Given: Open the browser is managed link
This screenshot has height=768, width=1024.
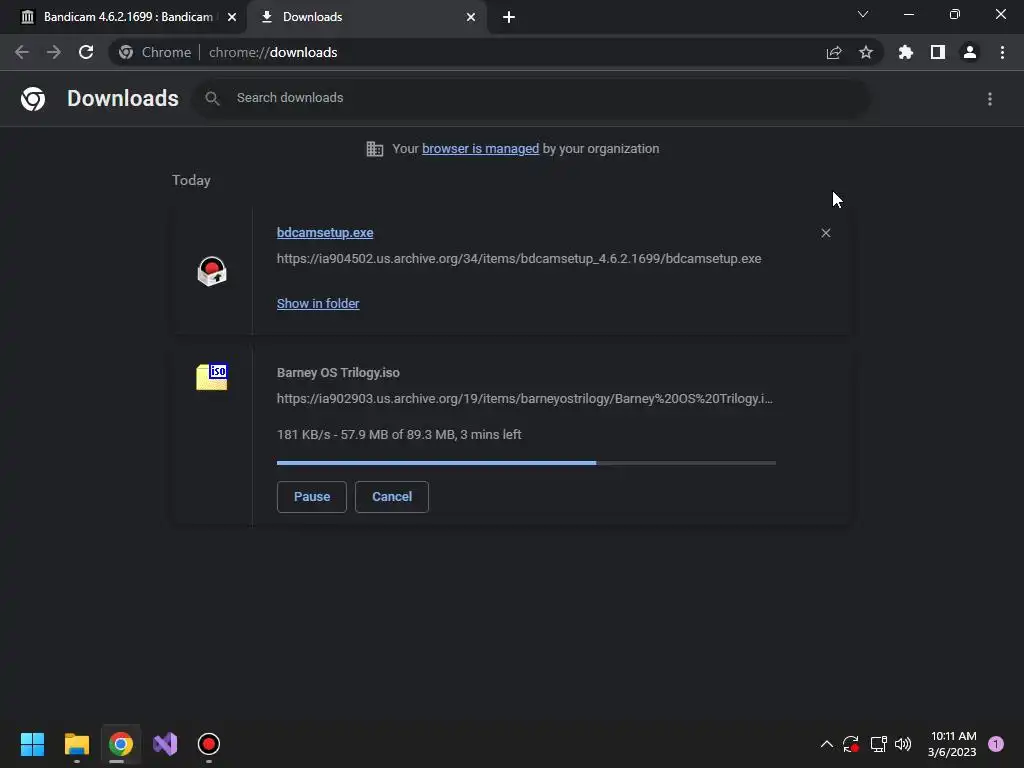Looking at the screenshot, I should (x=481, y=149).
